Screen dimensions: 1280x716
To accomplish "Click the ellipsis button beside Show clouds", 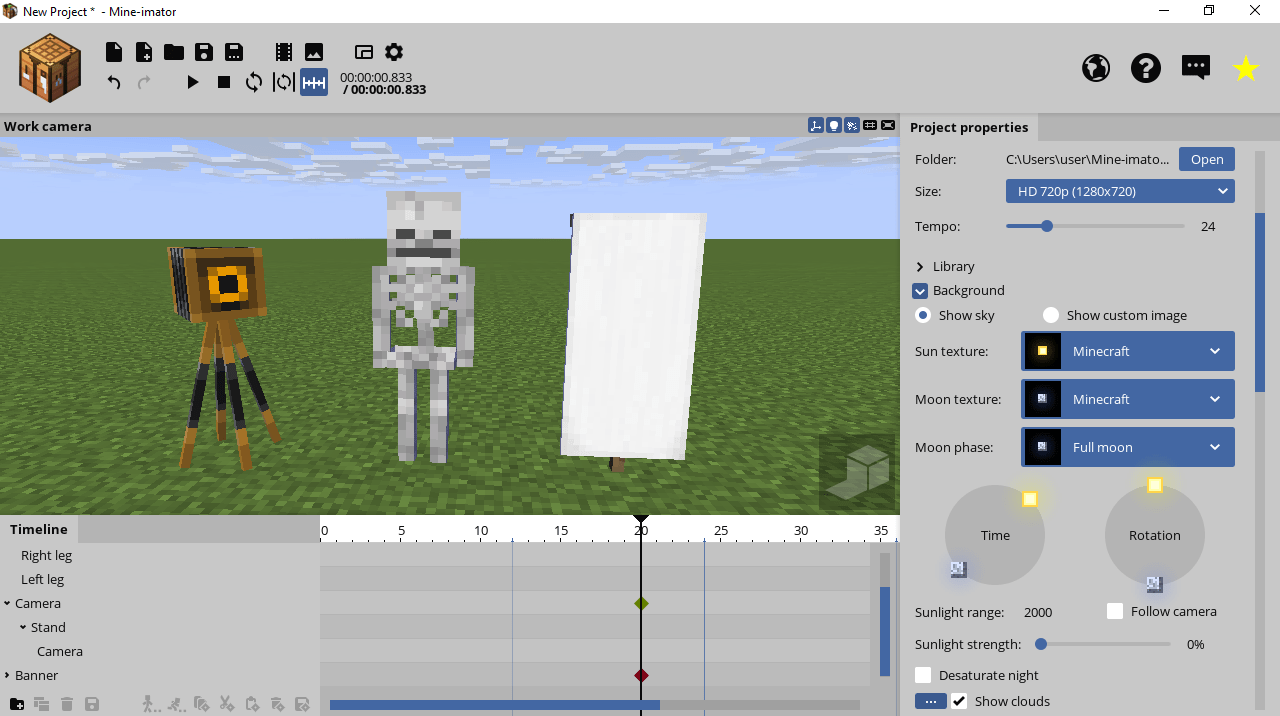I will (930, 701).
